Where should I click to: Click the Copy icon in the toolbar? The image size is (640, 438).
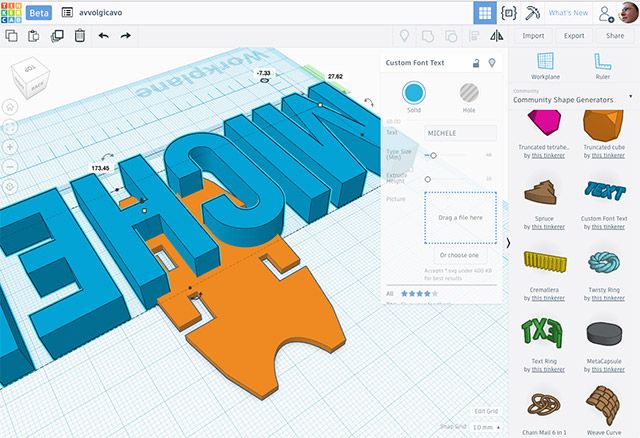pyautogui.click(x=12, y=36)
